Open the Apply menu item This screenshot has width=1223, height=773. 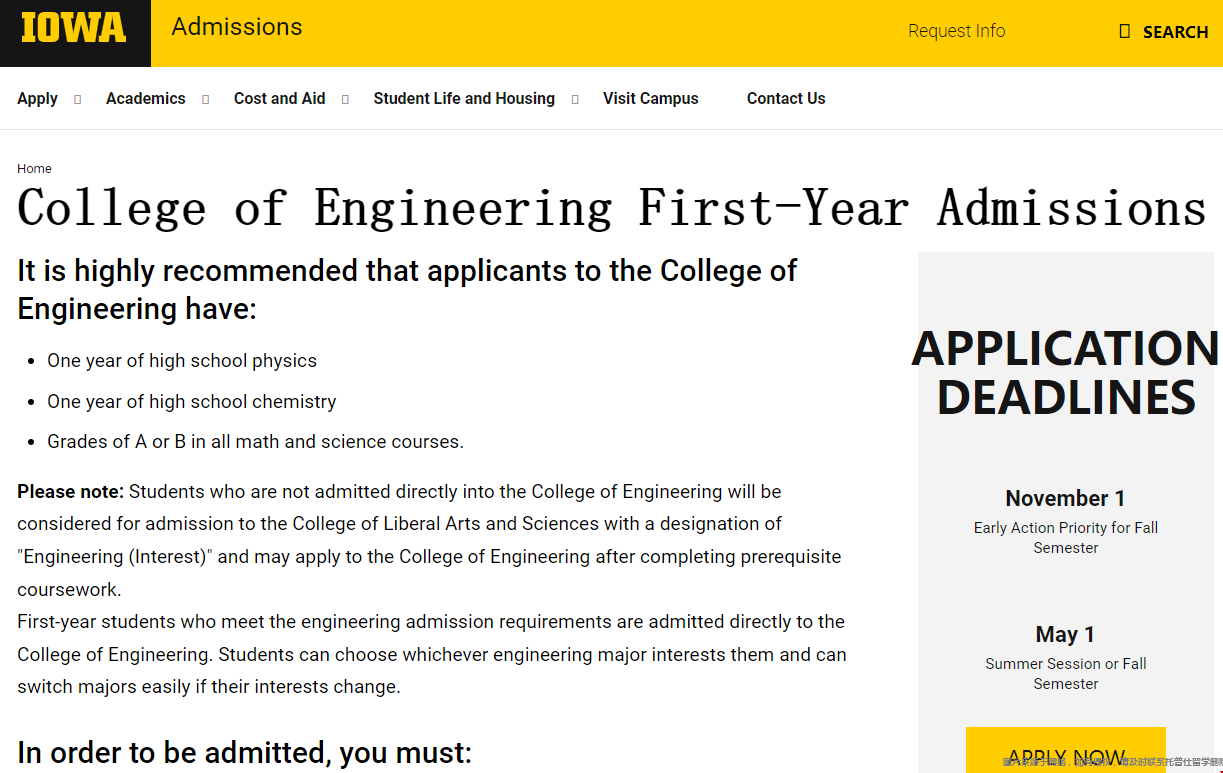pos(37,98)
